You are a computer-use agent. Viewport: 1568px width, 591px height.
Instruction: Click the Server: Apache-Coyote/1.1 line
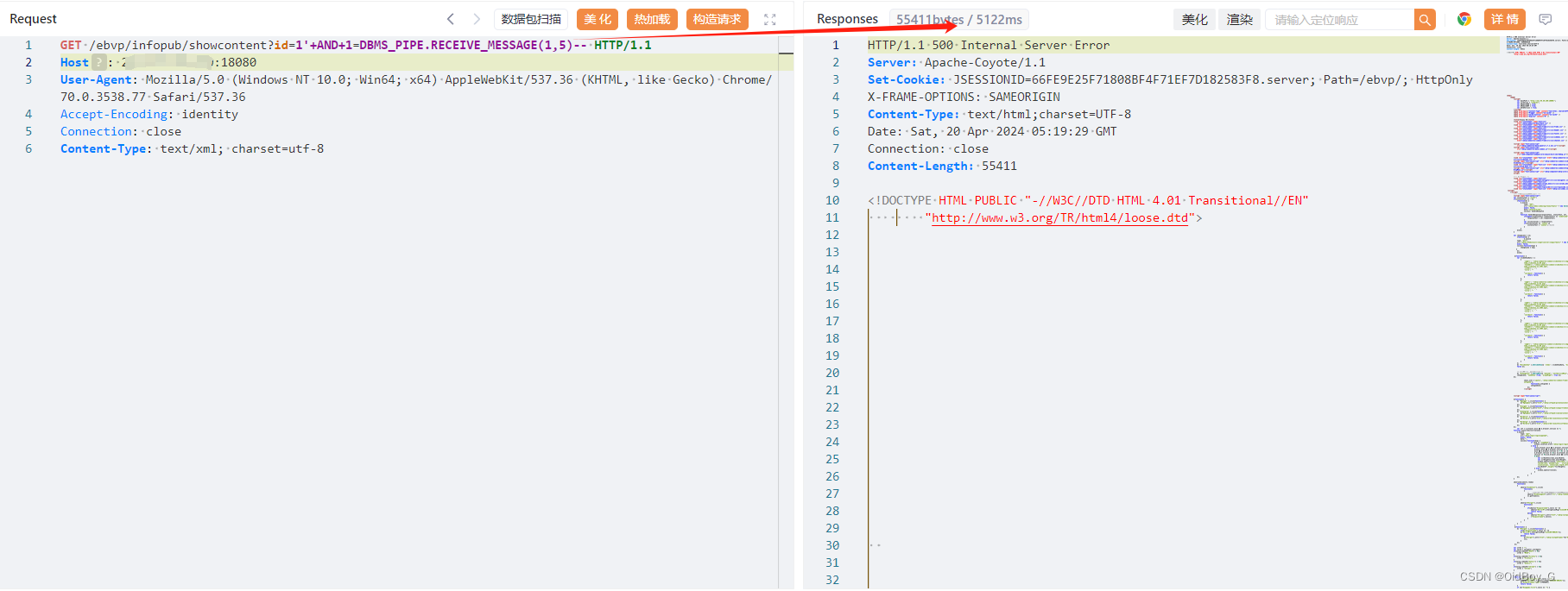[957, 62]
